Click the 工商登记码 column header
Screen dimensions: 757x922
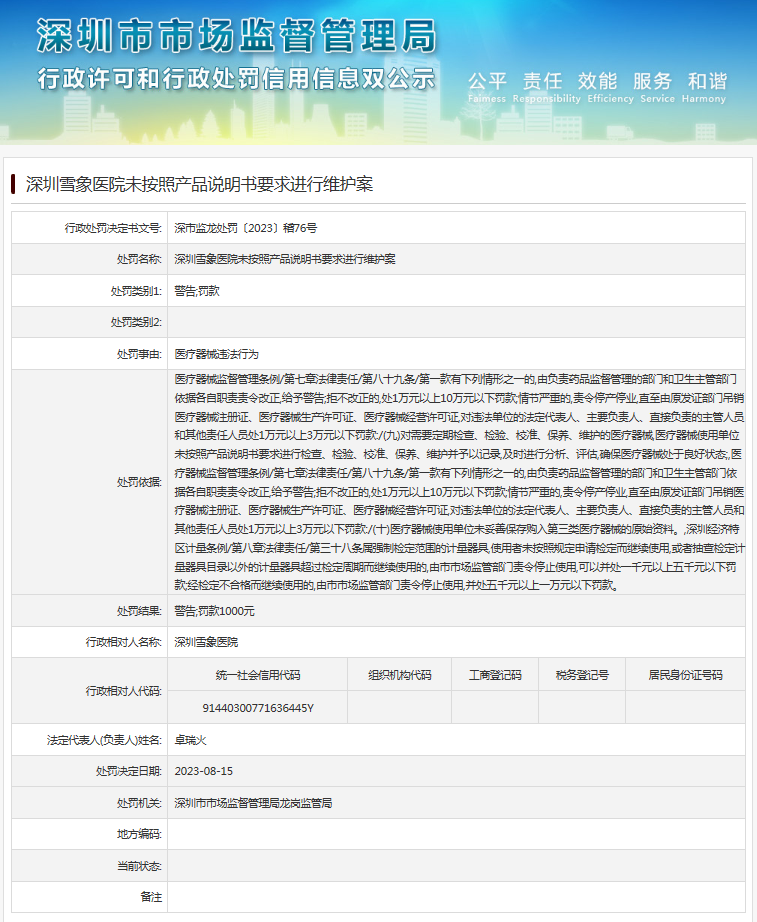[x=495, y=675]
